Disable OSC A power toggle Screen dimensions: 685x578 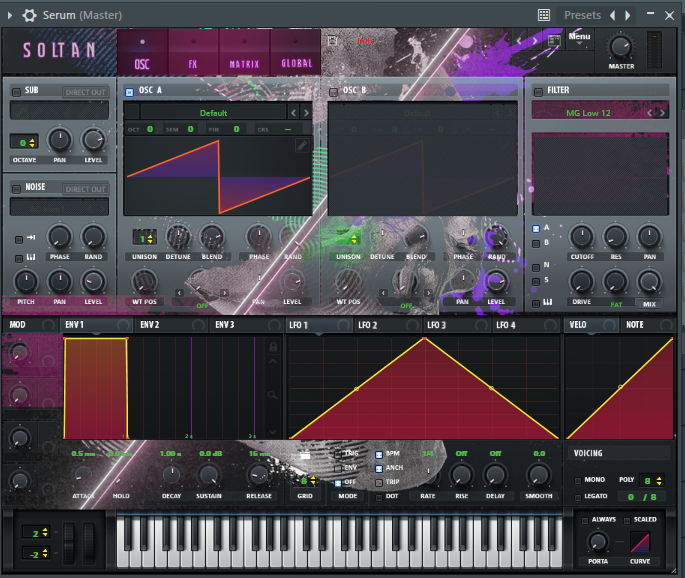tap(129, 92)
